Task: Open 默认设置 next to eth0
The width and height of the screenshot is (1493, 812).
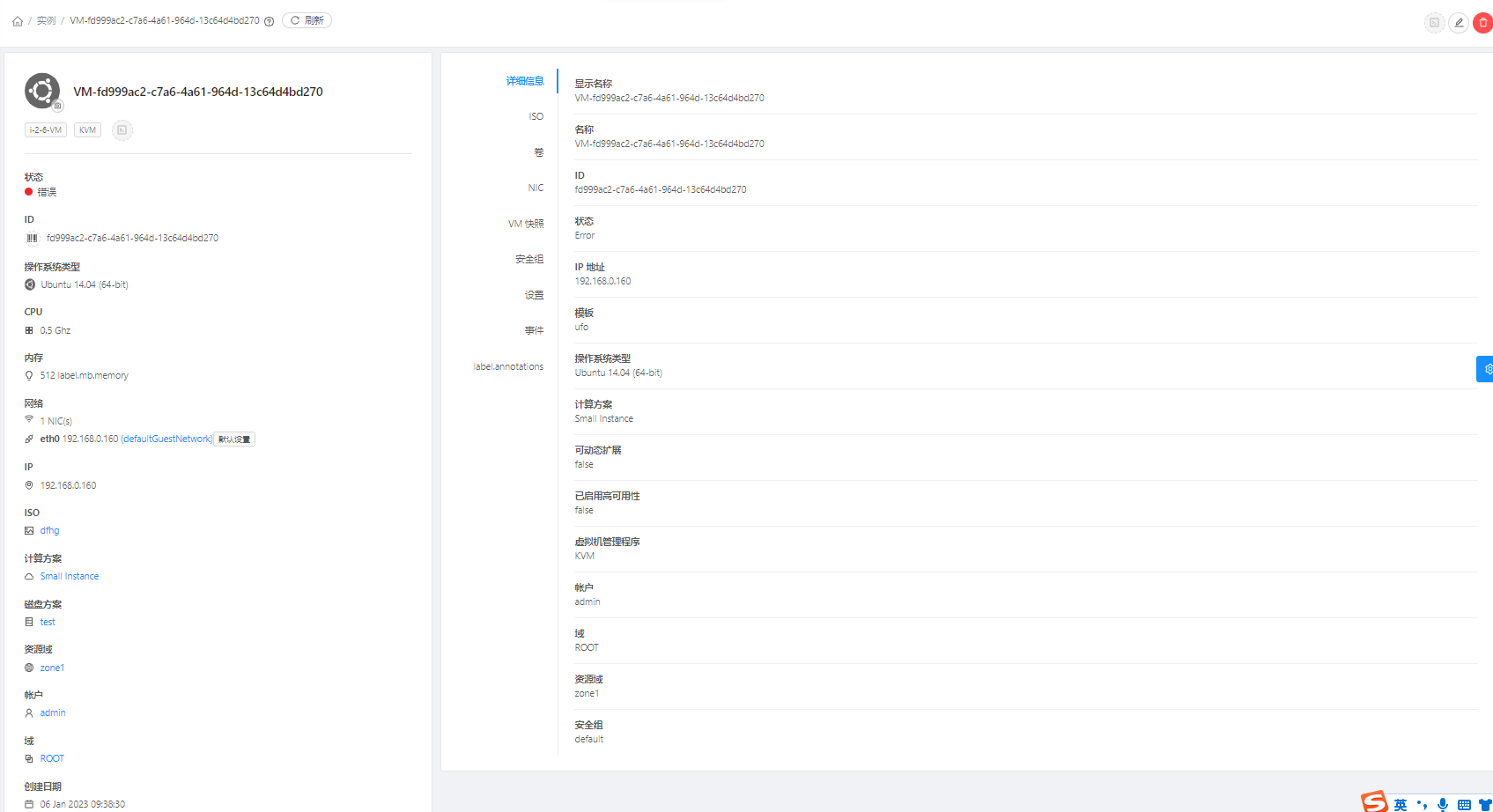Action: 233,439
